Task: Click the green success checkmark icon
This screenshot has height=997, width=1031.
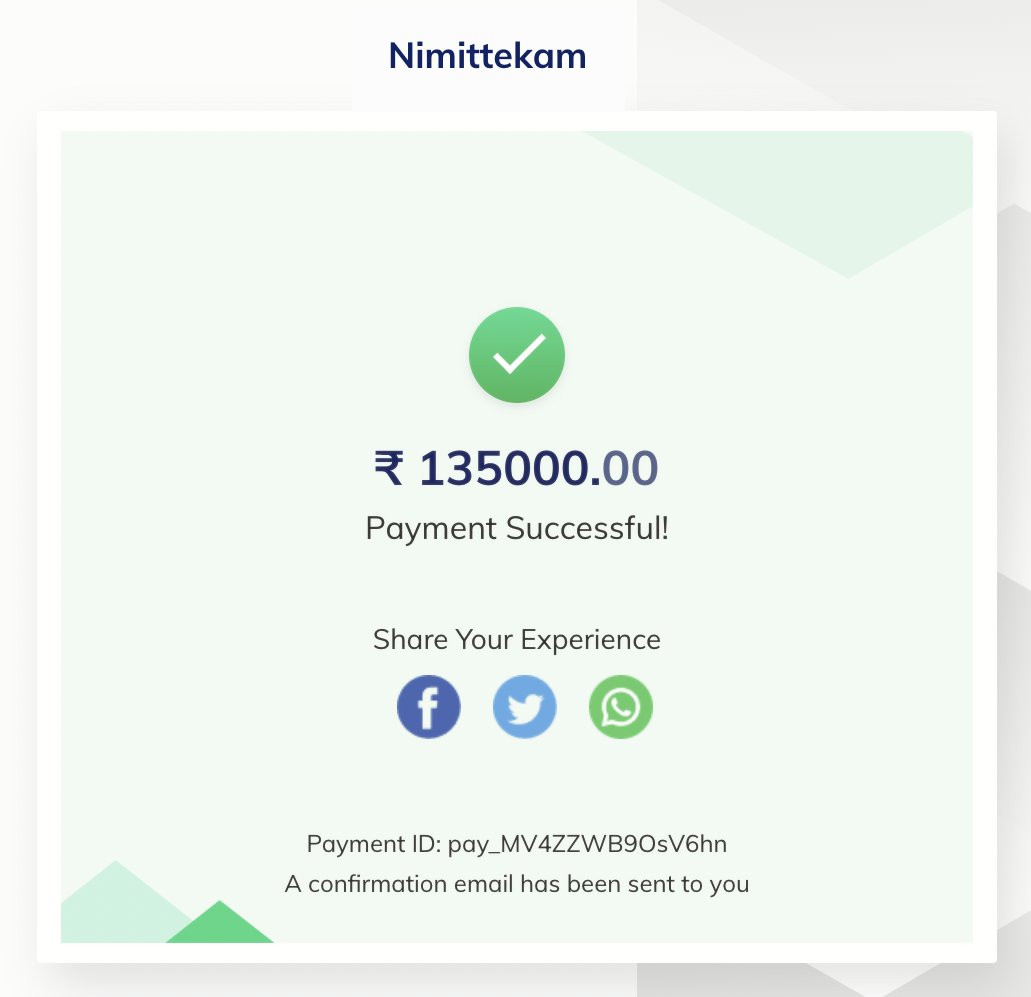Action: click(517, 355)
